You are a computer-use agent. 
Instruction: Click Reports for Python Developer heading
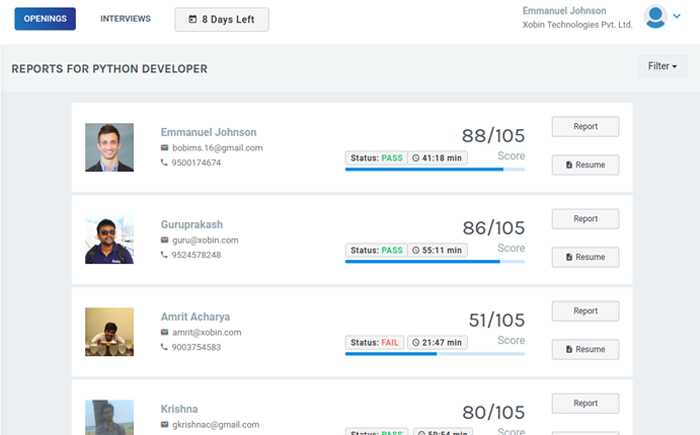tap(109, 69)
